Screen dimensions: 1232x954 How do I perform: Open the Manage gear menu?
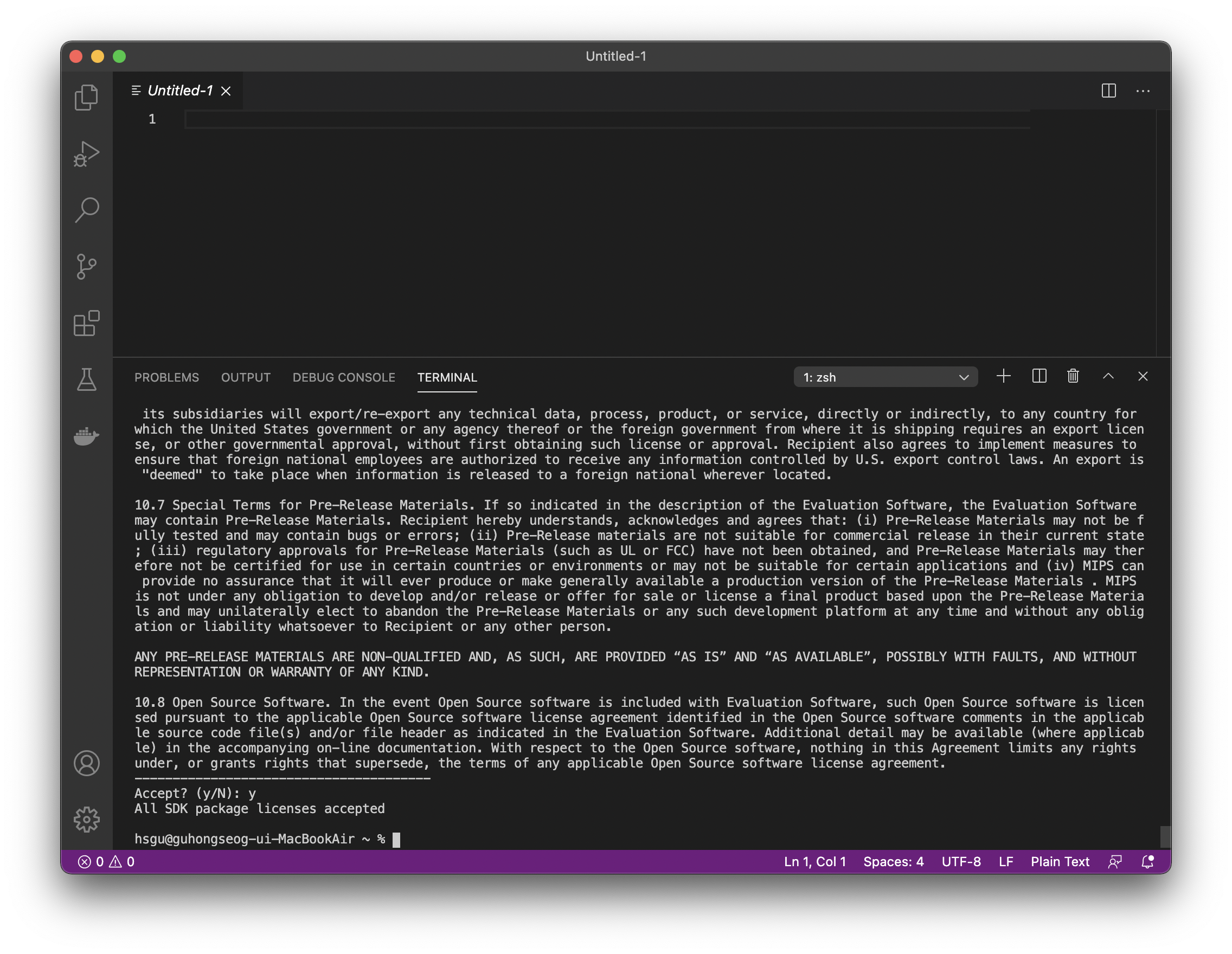86,819
